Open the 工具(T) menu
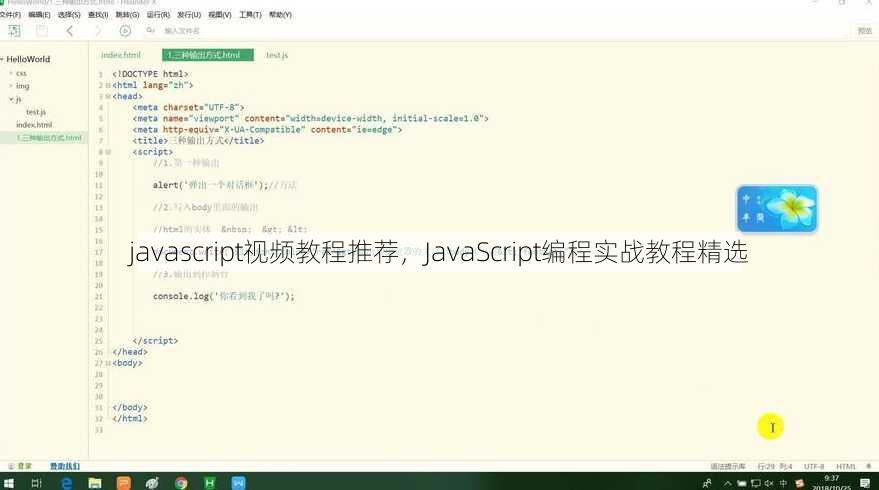879x490 pixels. 250,15
